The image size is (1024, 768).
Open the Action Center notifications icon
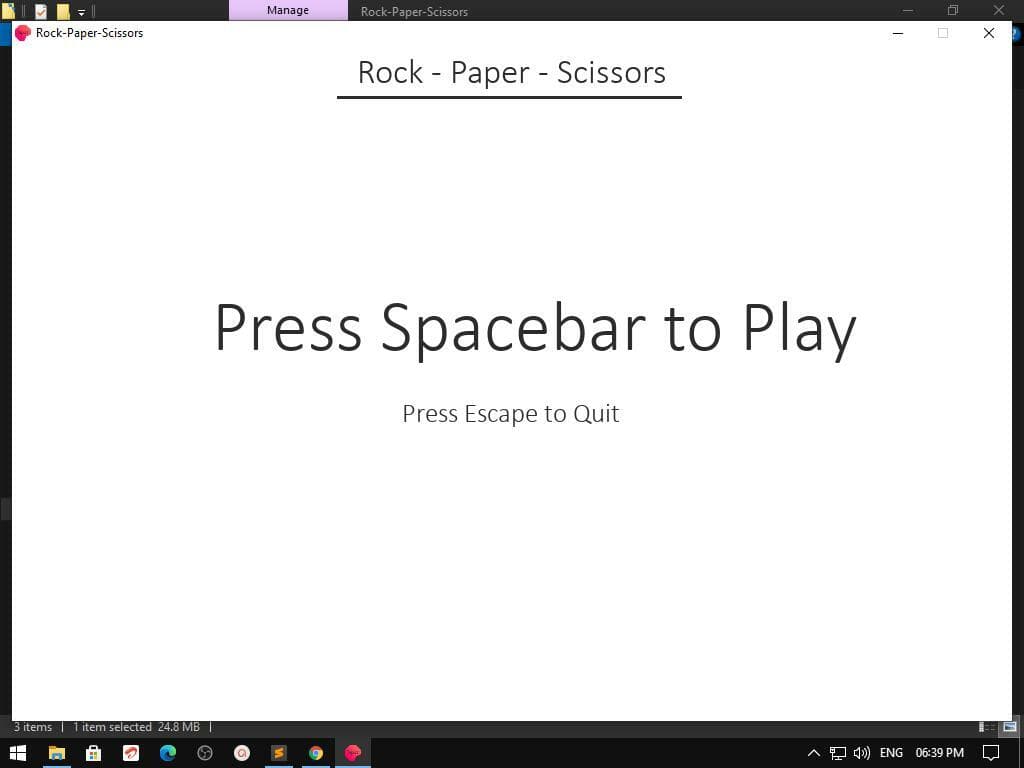(991, 753)
